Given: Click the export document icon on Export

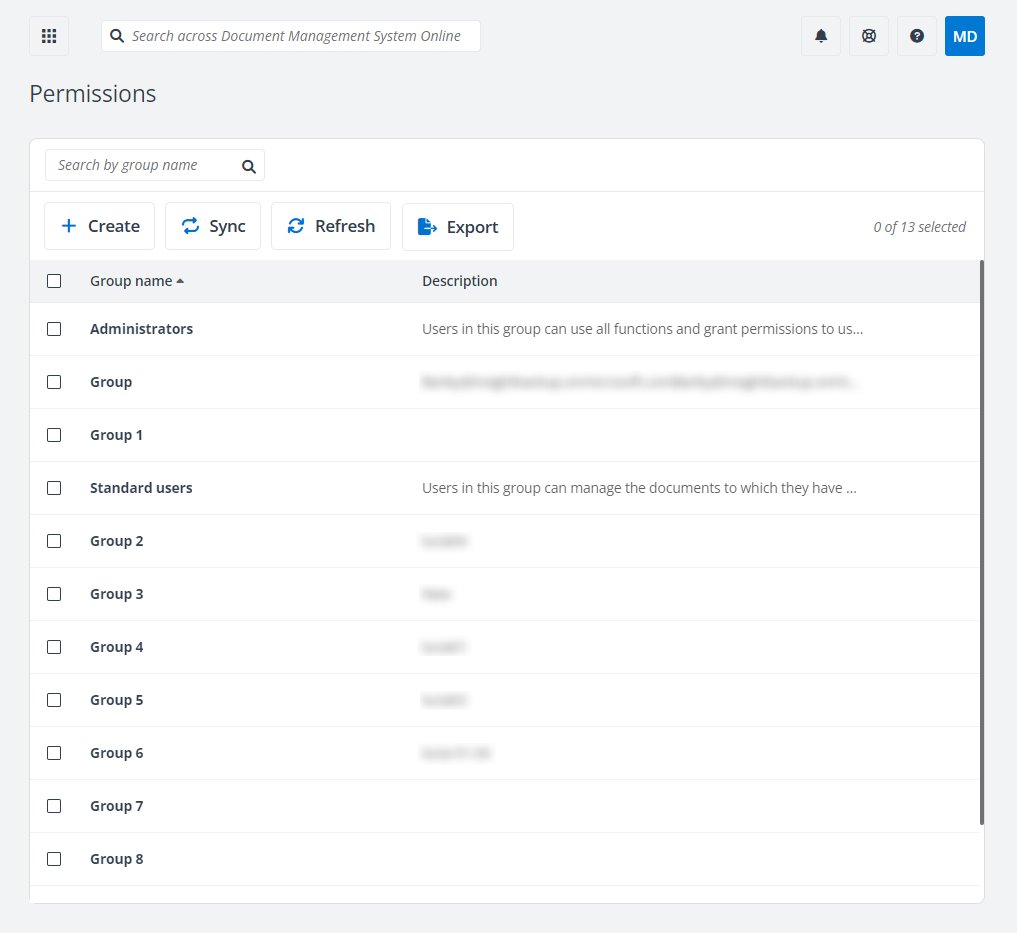Looking at the screenshot, I should [x=426, y=227].
